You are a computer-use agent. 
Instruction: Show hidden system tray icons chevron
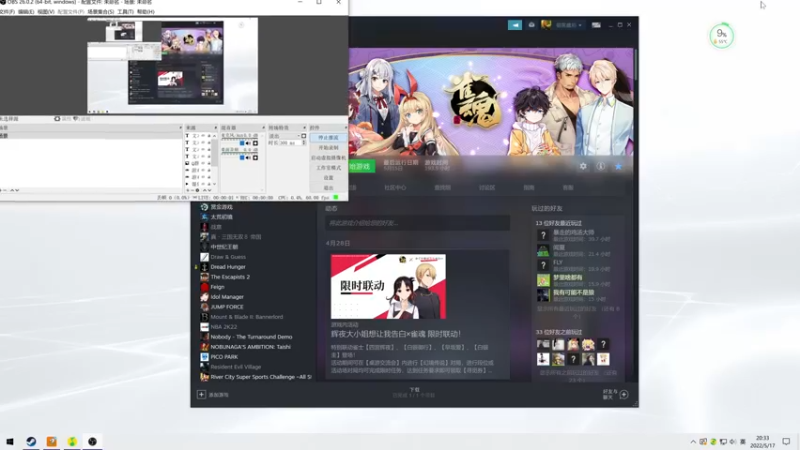pyautogui.click(x=693, y=441)
